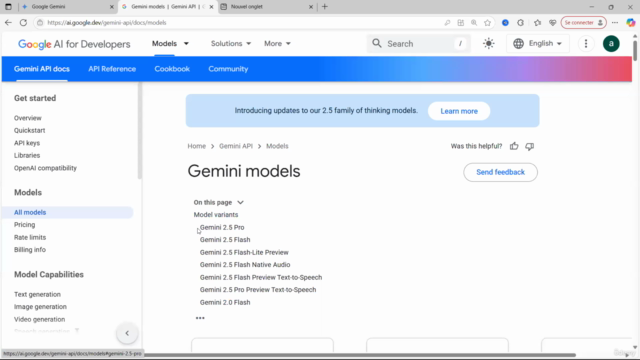640x360 pixels.
Task: Toggle the light/dark theme sun icon
Action: [489, 43]
